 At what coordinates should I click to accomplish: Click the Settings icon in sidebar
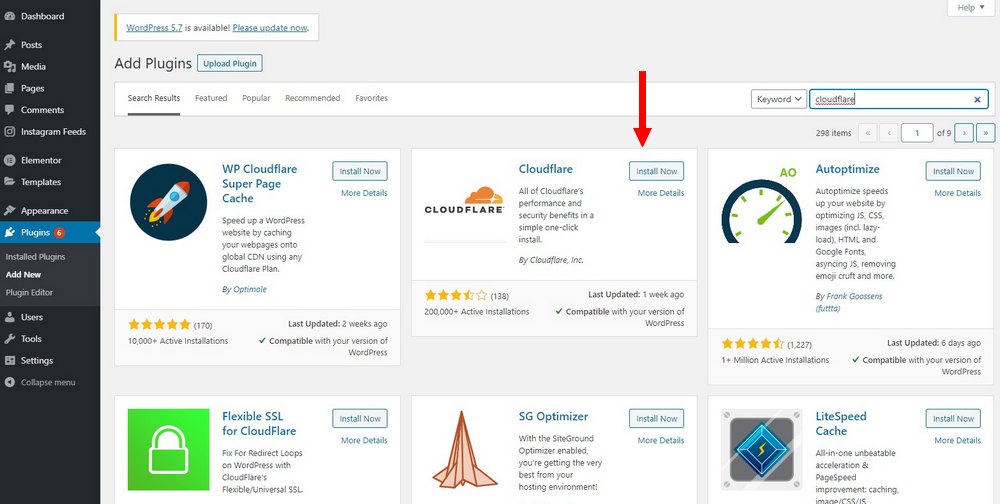(10, 360)
